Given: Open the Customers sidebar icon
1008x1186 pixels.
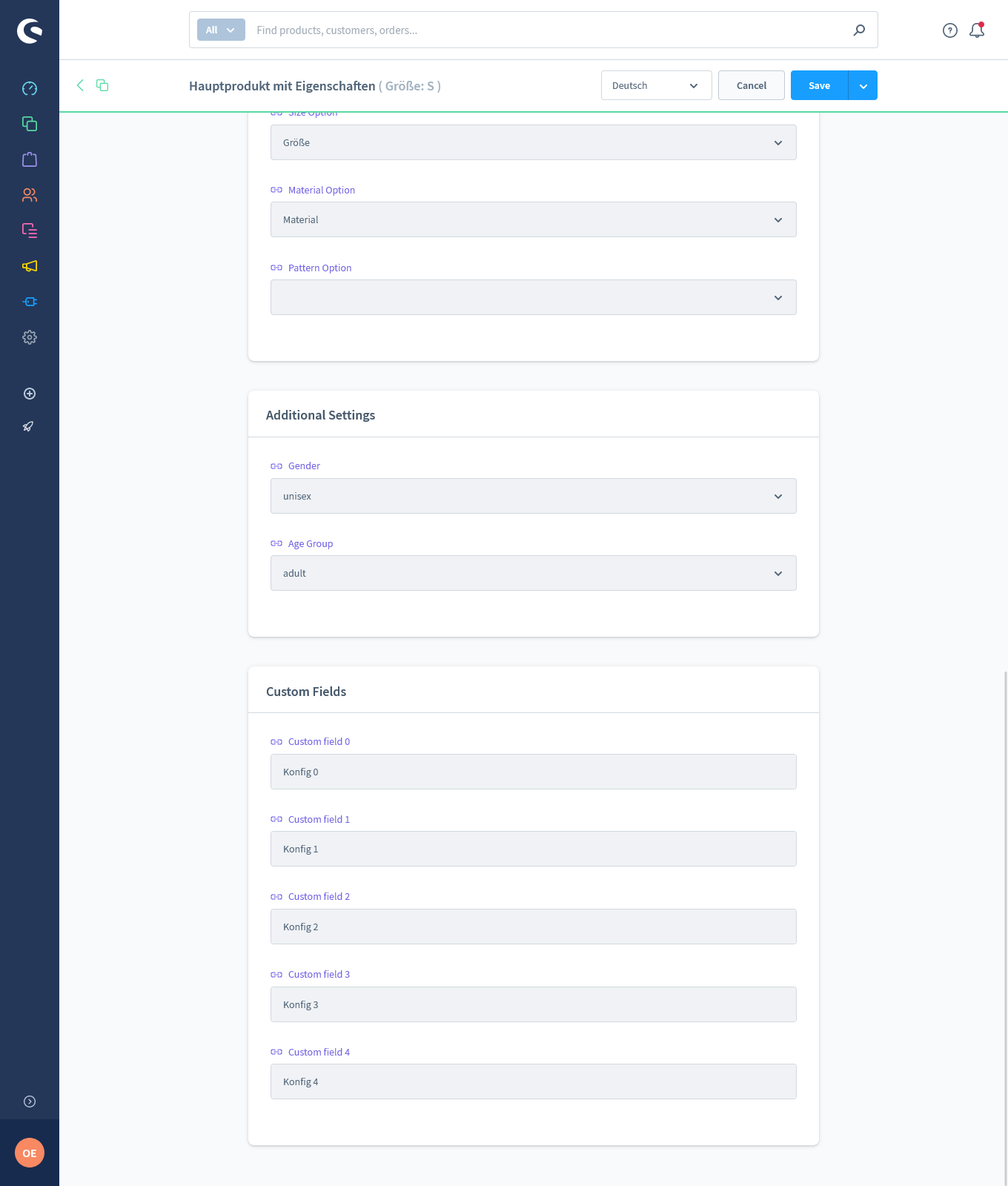Looking at the screenshot, I should [x=30, y=195].
